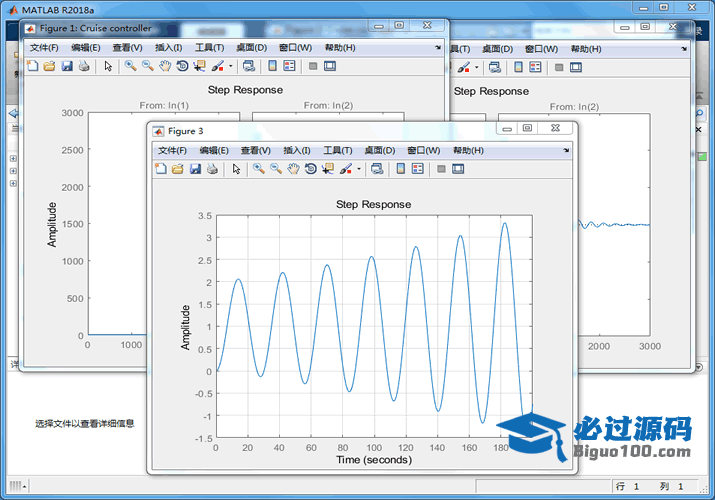
Task: Open 窗口(W) menu in rear right figure
Action: tap(542, 49)
